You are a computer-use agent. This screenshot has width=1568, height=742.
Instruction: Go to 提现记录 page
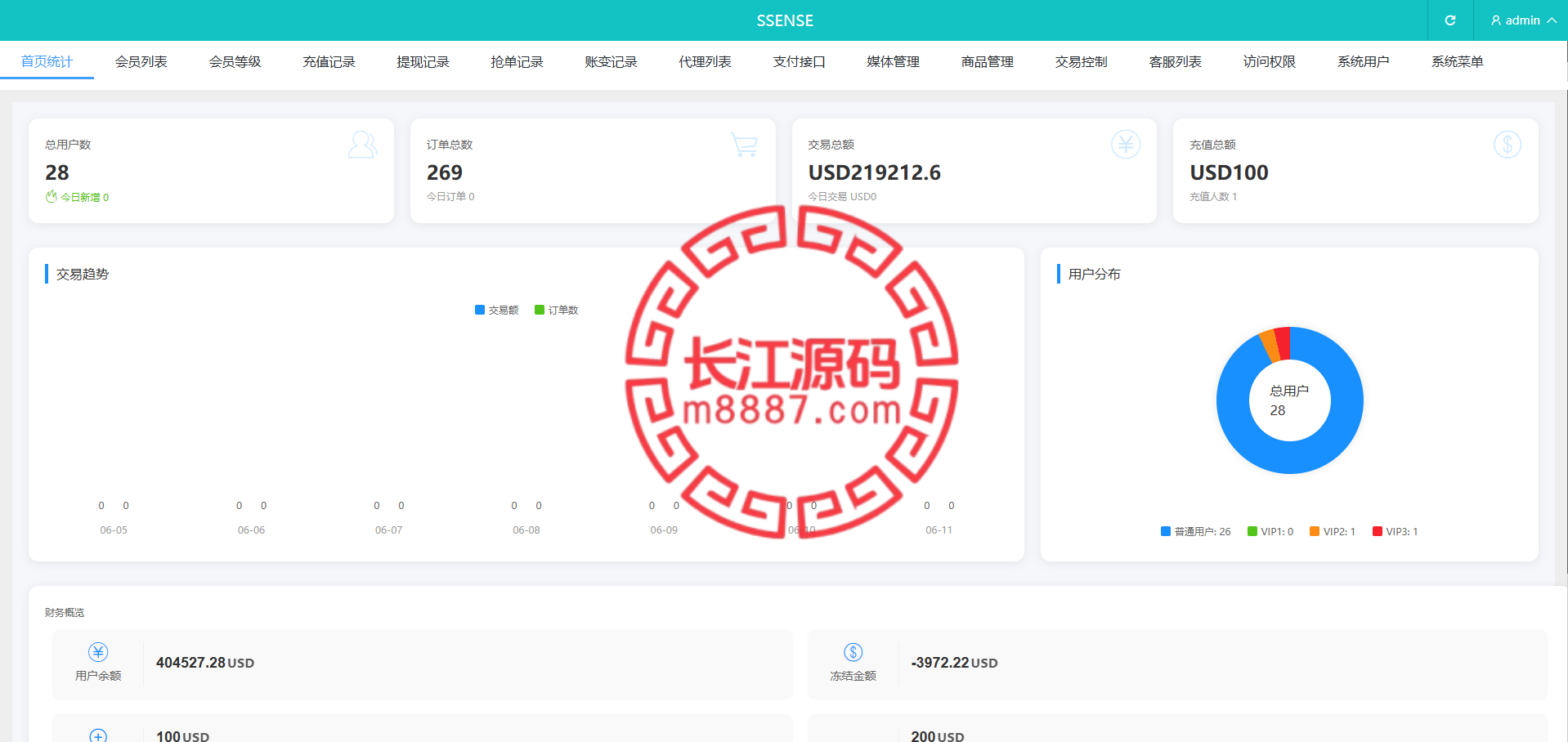423,61
